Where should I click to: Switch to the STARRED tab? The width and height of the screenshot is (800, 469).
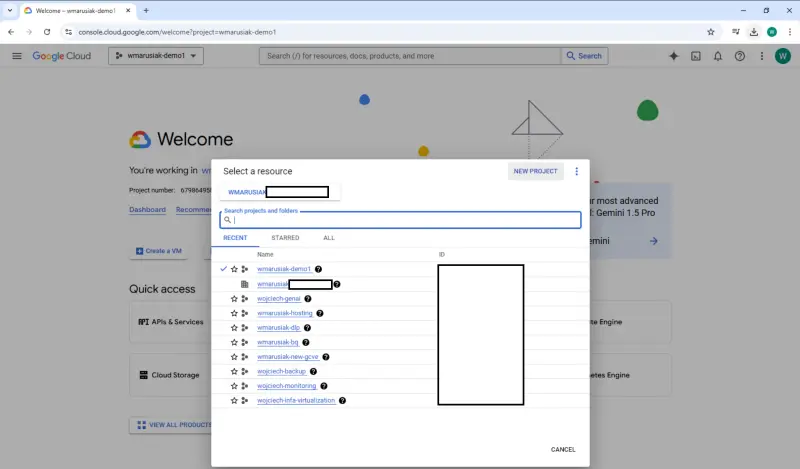click(285, 238)
